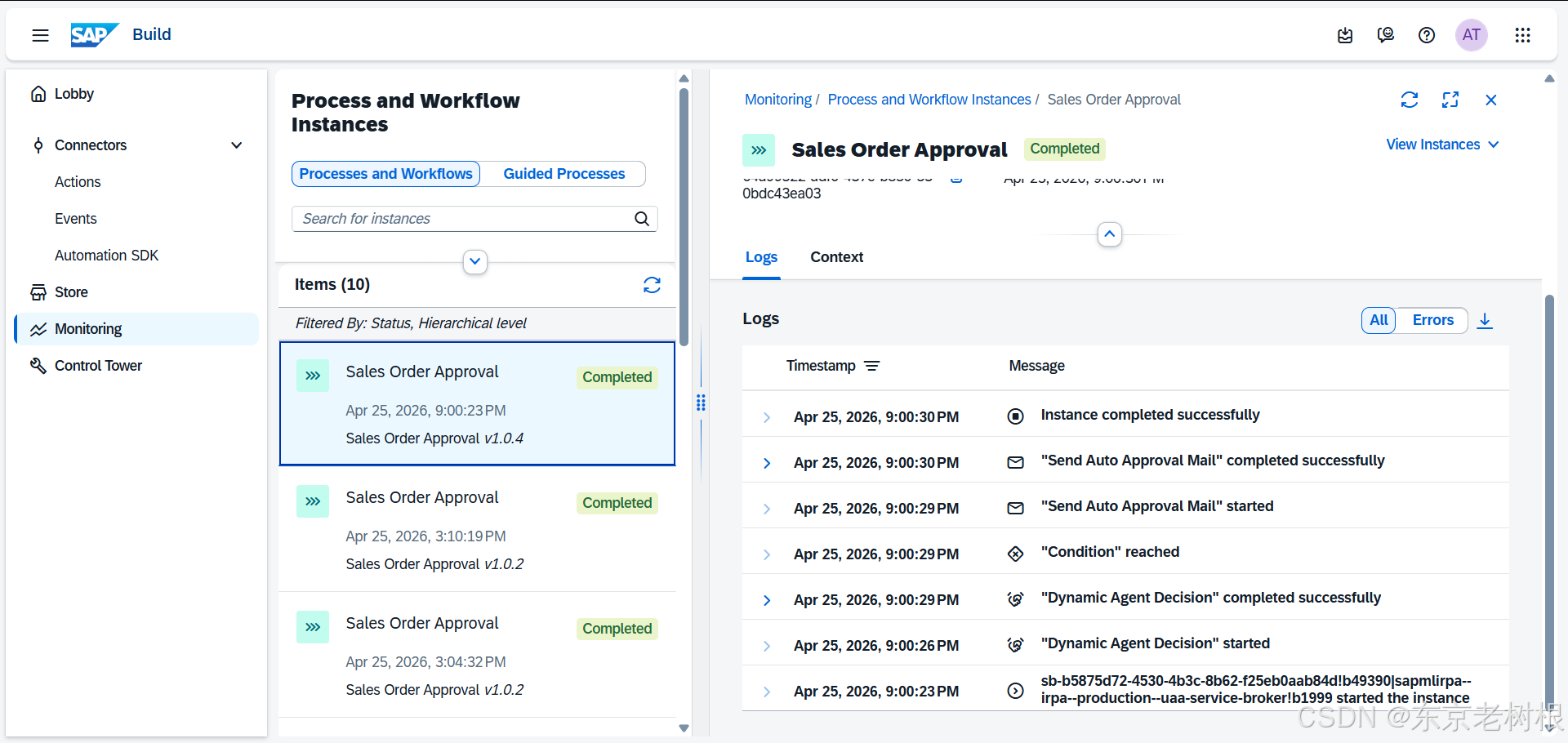Image resolution: width=1568 pixels, height=743 pixels.
Task: Click the process icon of 3:04:32 PM instance
Action: coord(313,627)
